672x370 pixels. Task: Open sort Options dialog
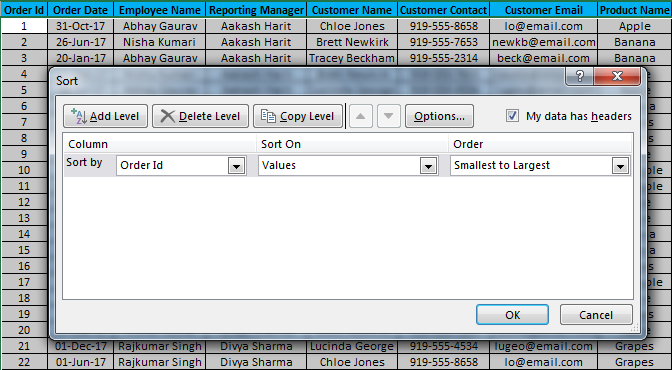(x=439, y=116)
